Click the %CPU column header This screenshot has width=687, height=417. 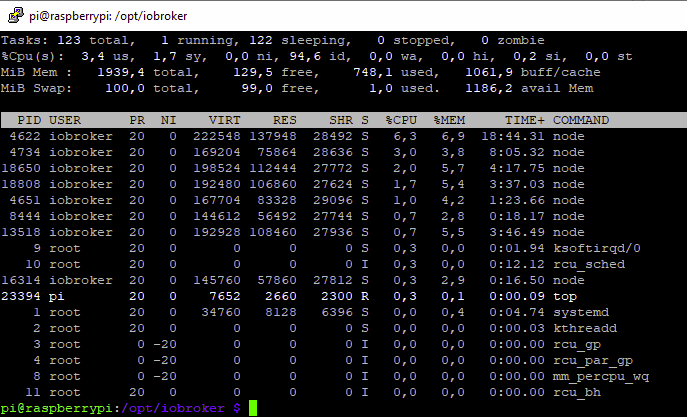pyautogui.click(x=401, y=120)
